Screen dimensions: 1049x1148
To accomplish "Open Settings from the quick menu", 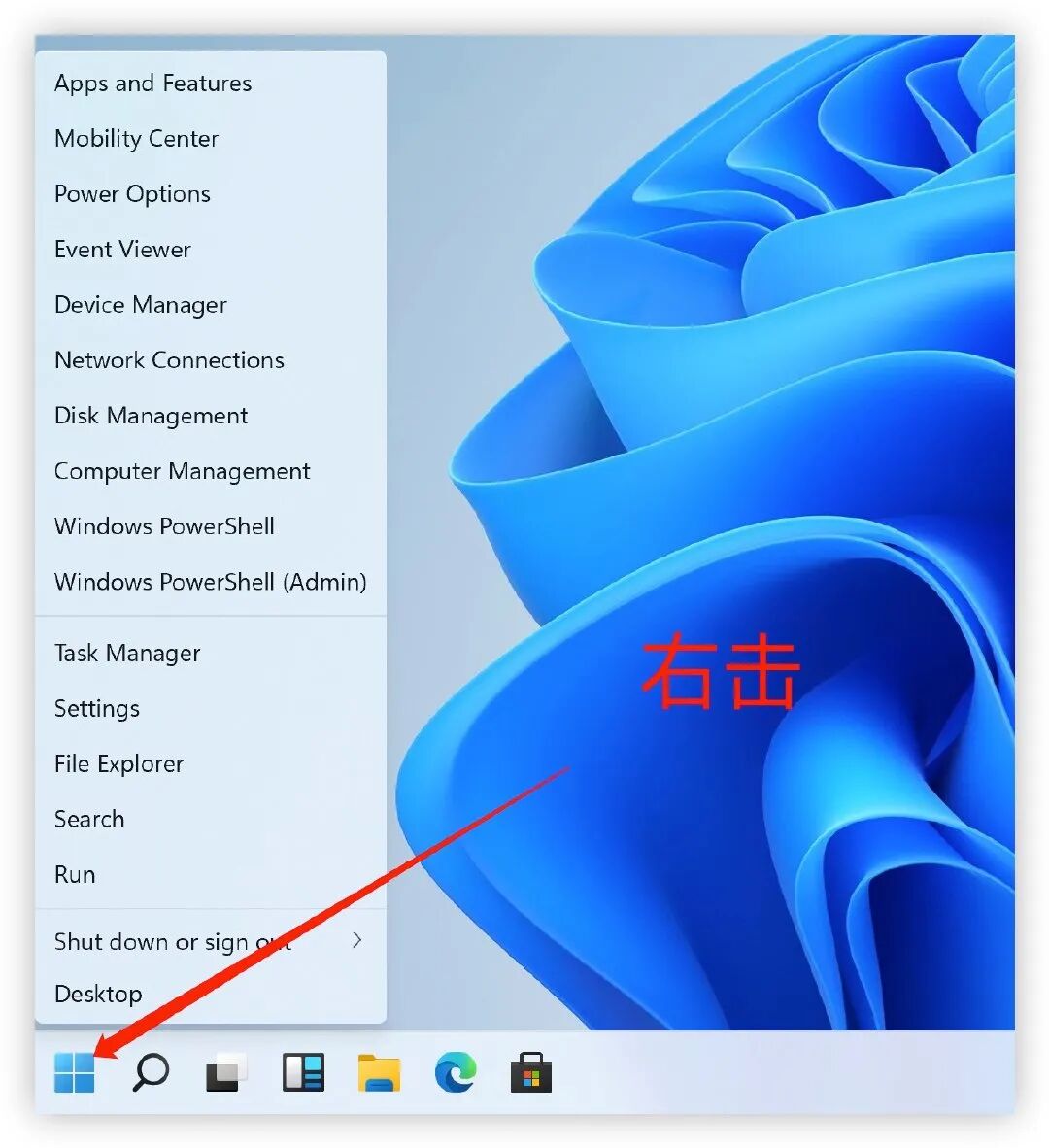I will point(96,708).
